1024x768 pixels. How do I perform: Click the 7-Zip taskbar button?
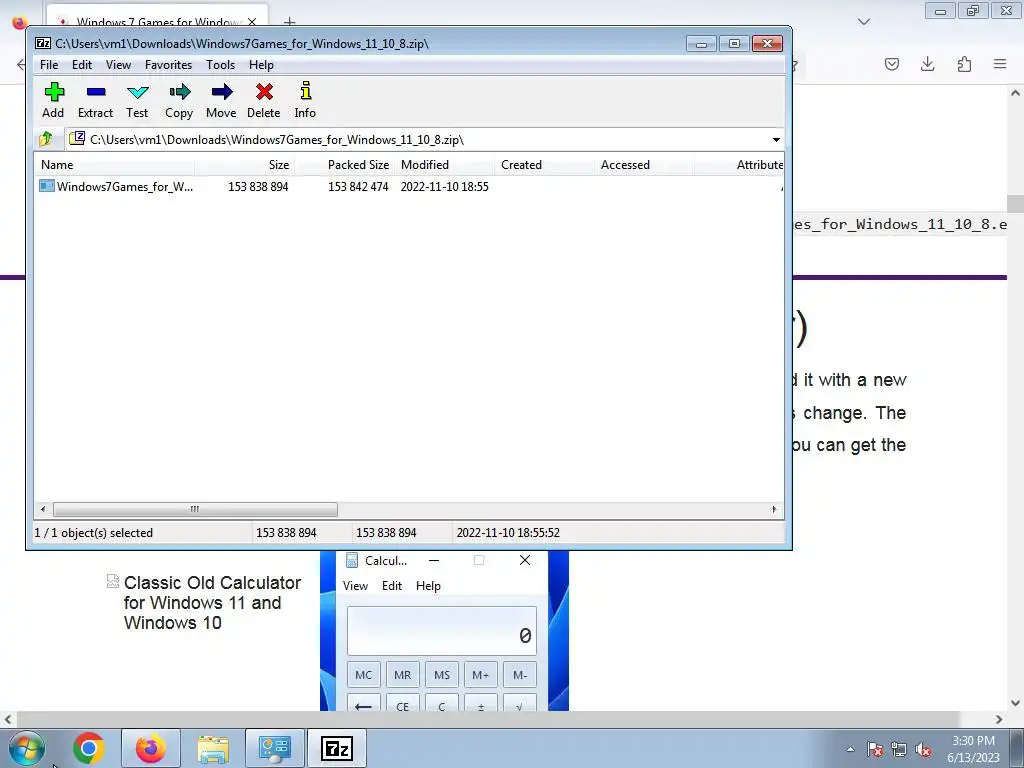coord(336,748)
